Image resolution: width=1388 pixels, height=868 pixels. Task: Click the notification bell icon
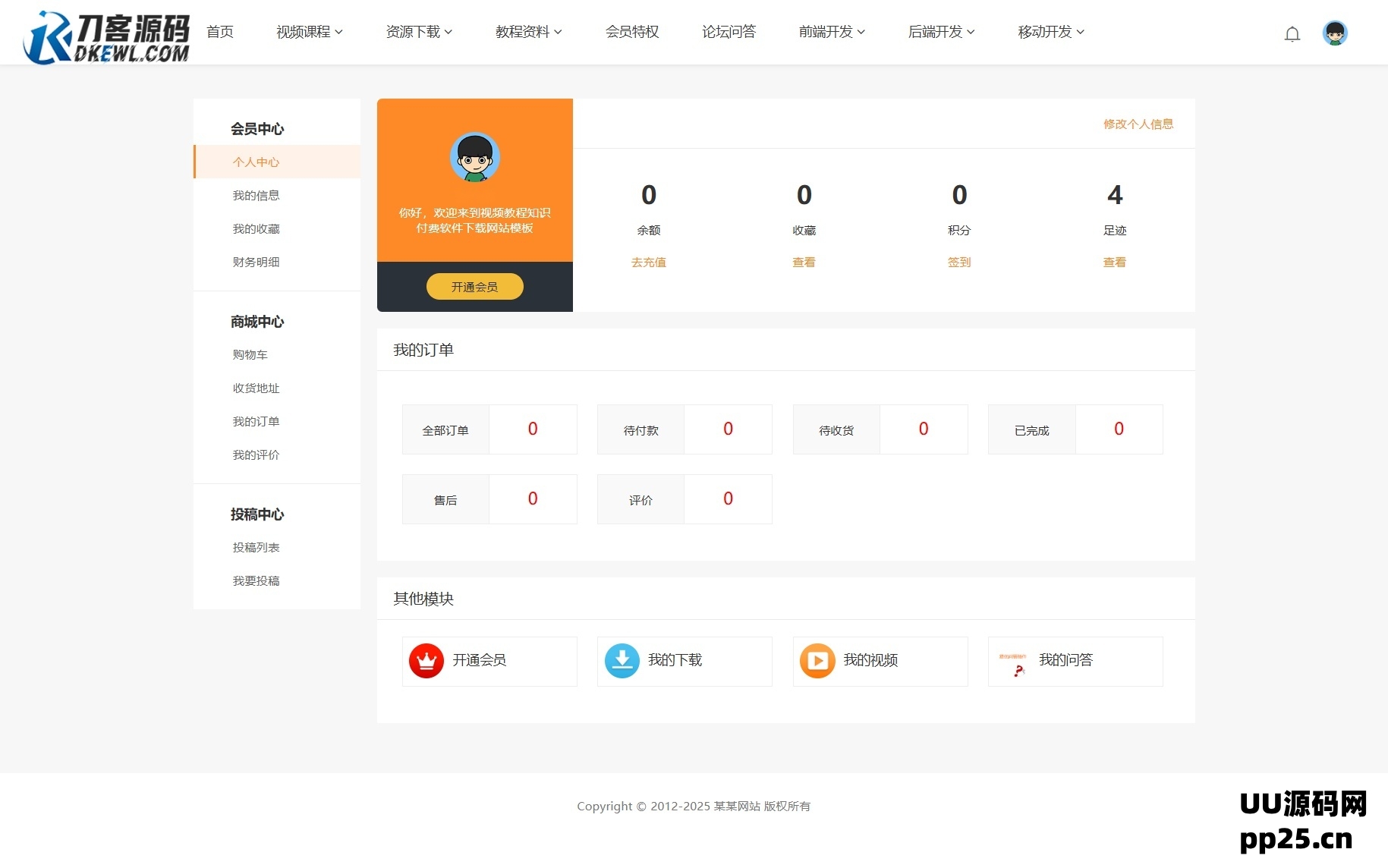[x=1292, y=34]
